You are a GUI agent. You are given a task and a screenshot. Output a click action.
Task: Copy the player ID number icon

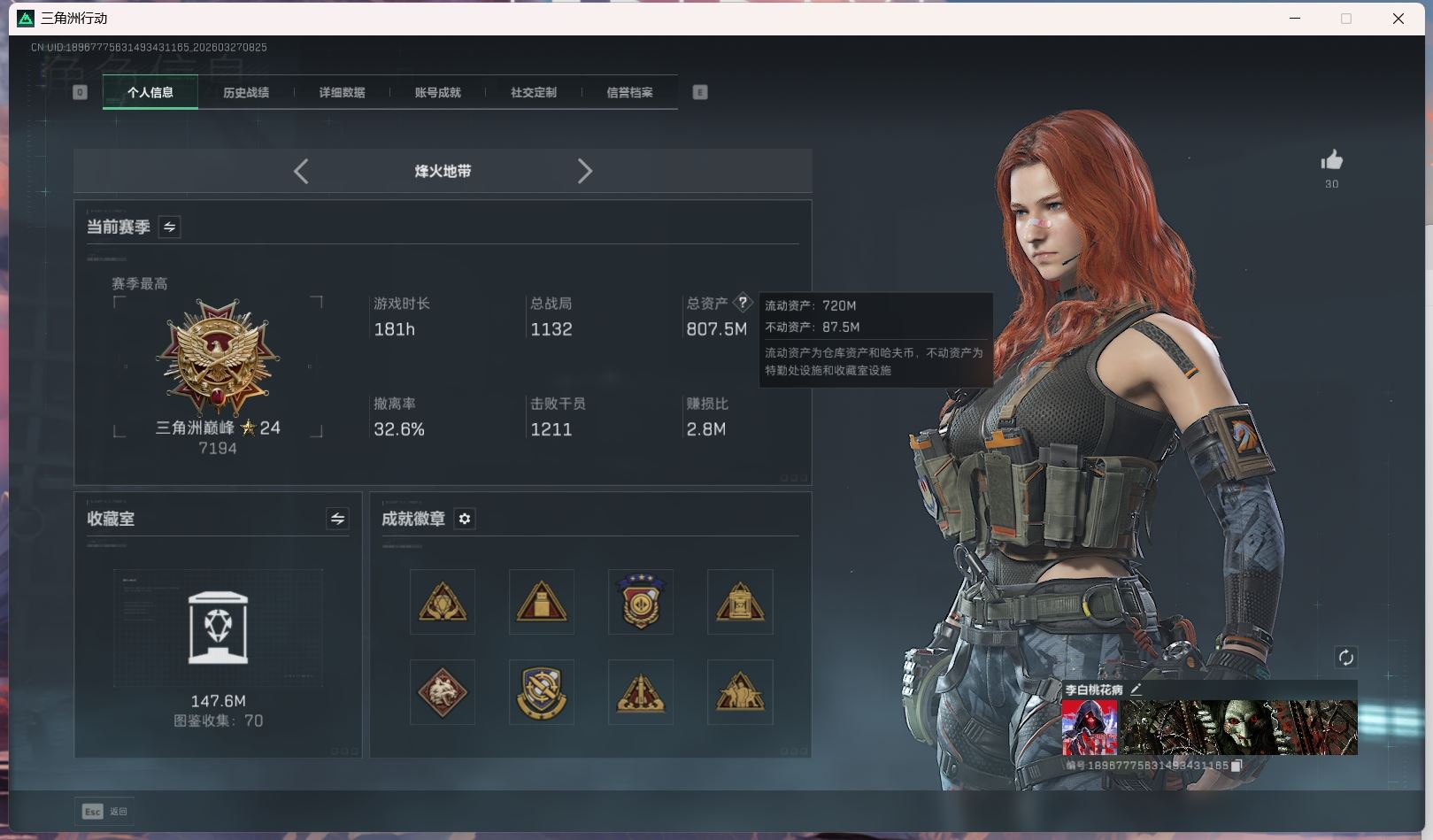coord(1237,765)
